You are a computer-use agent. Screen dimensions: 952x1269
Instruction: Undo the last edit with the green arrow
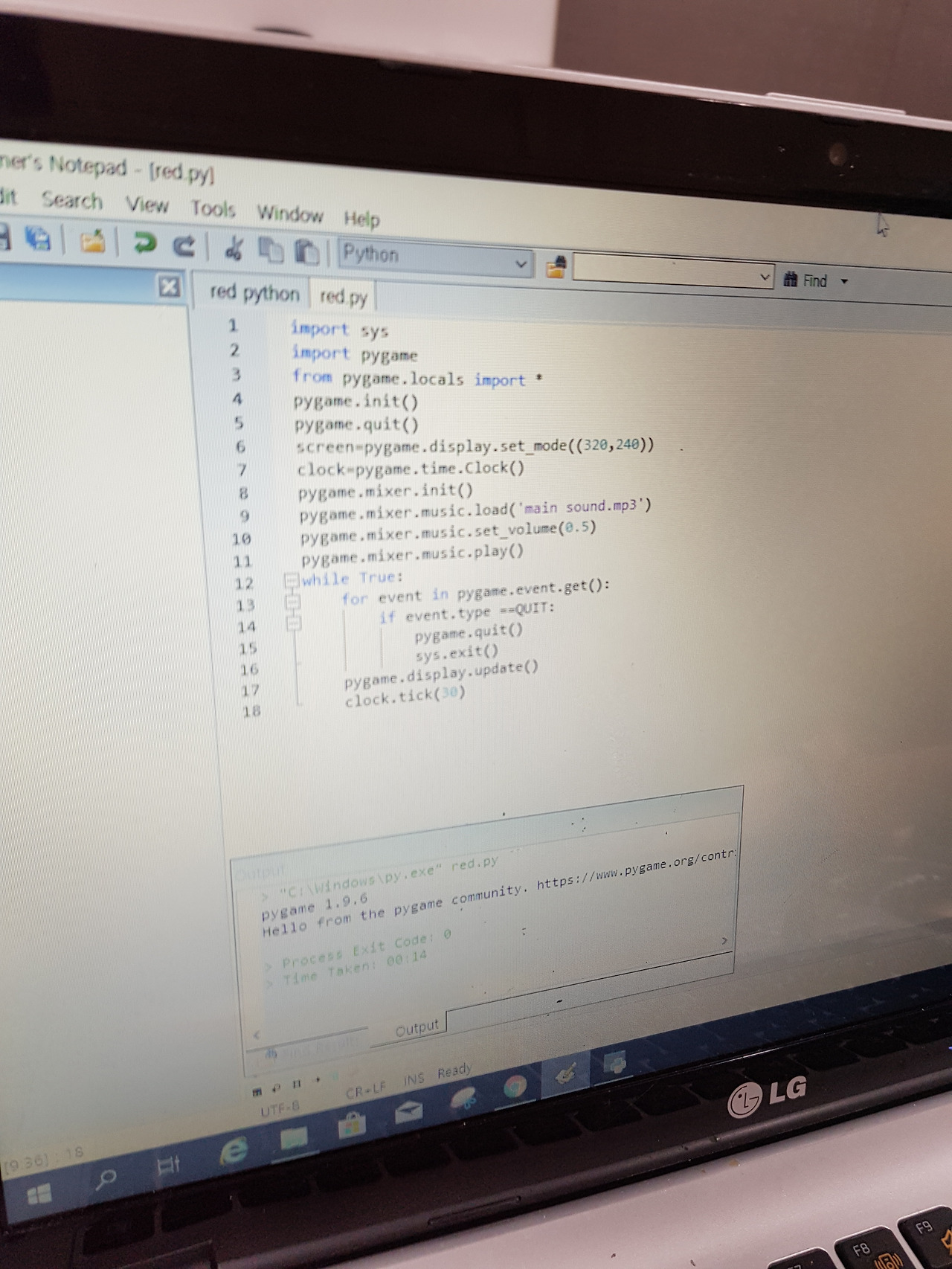(144, 242)
